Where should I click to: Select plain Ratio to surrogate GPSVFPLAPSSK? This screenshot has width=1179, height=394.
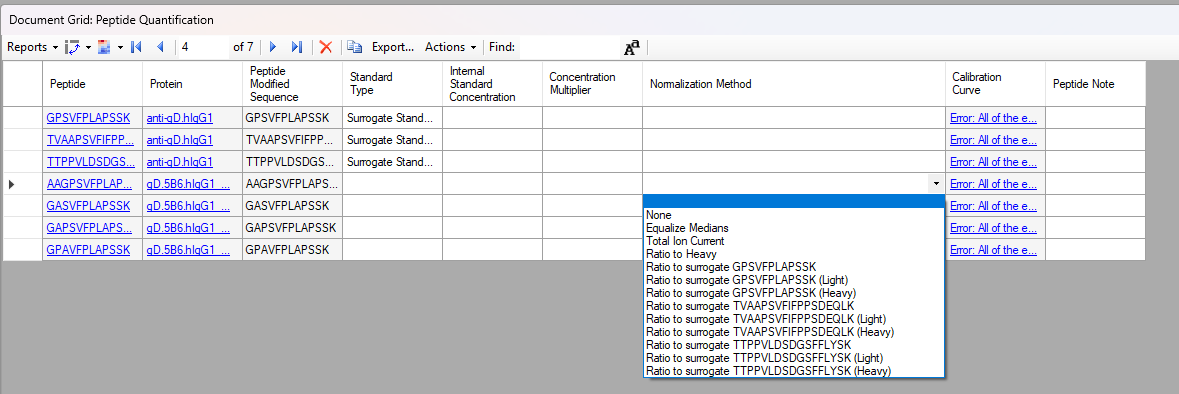pos(793,267)
